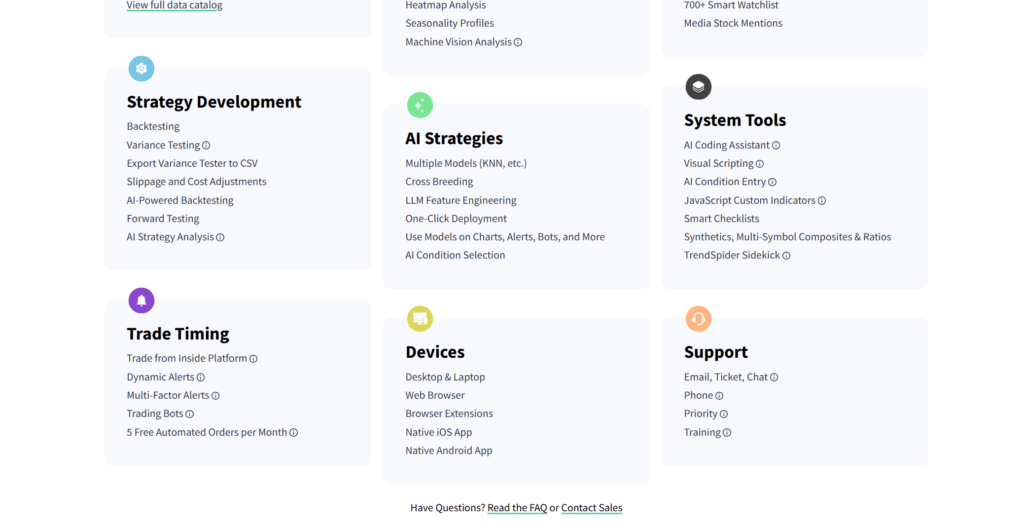Click info icon by Dynamic Alerts
This screenshot has width=1024, height=529.
tap(200, 378)
